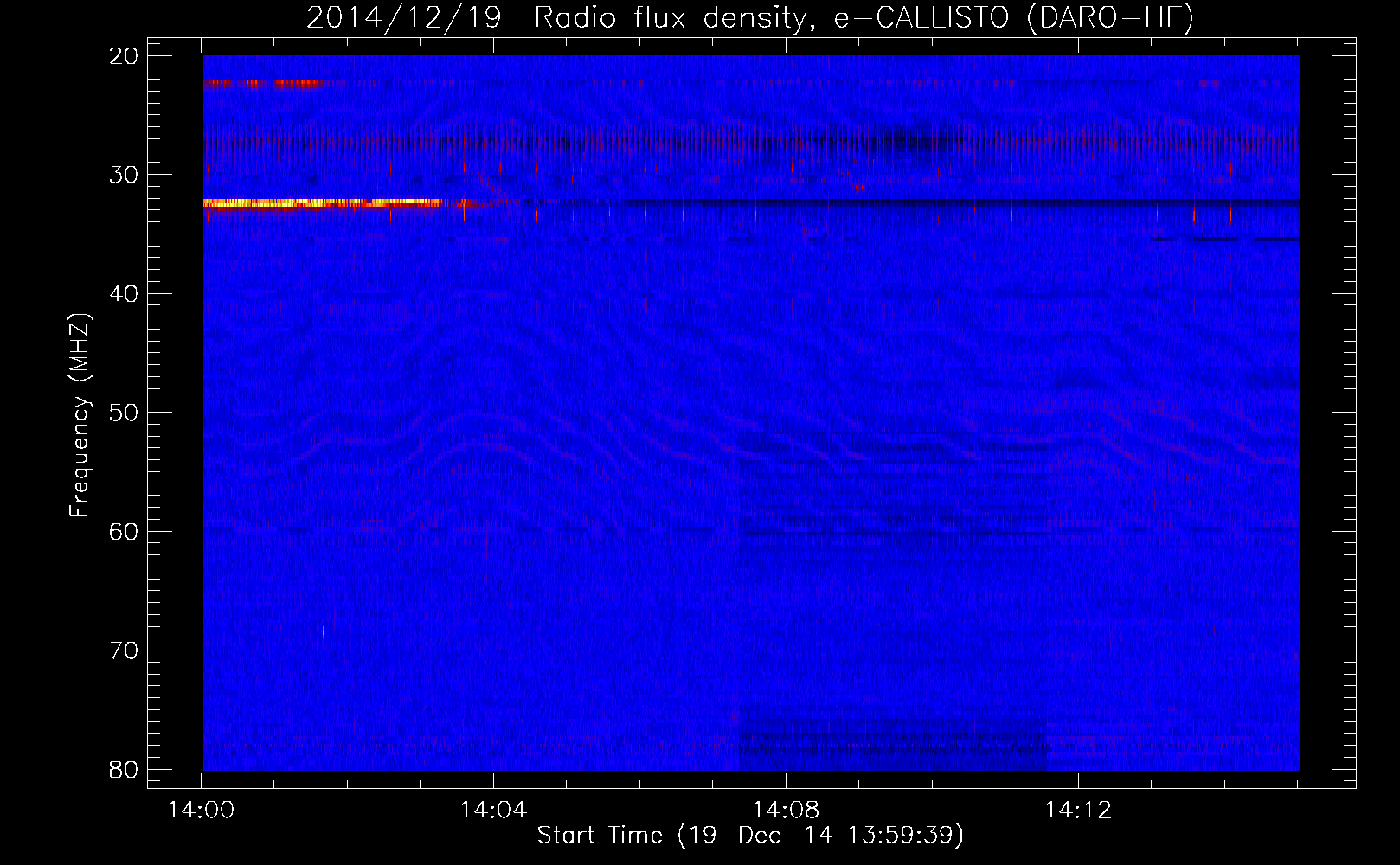Click the "Start Time (19-Dec-14 13:59:39)" axis label
Viewport: 1400px width, 865px height.
click(750, 836)
